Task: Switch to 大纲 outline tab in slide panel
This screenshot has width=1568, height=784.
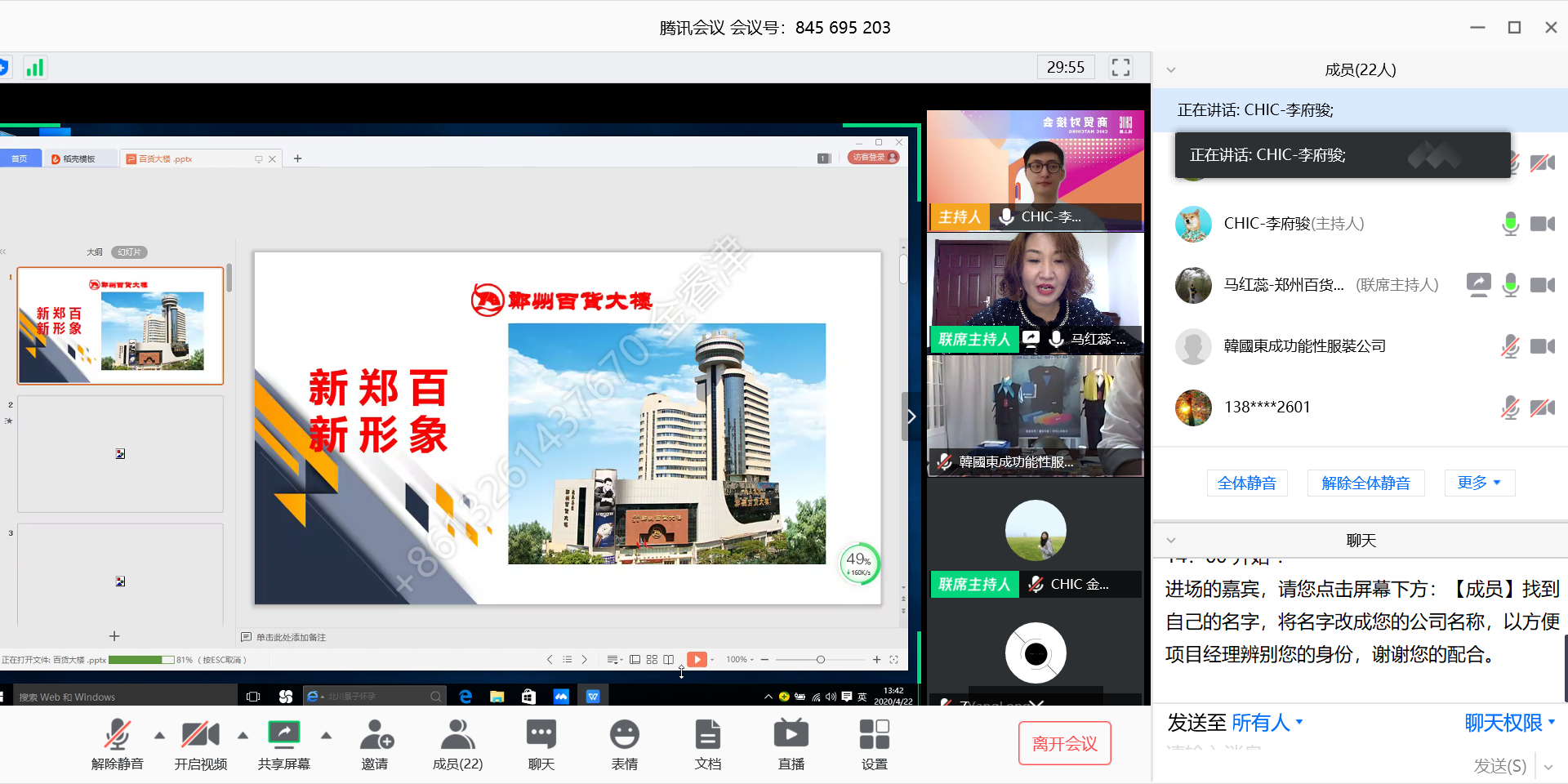Action: click(x=95, y=252)
